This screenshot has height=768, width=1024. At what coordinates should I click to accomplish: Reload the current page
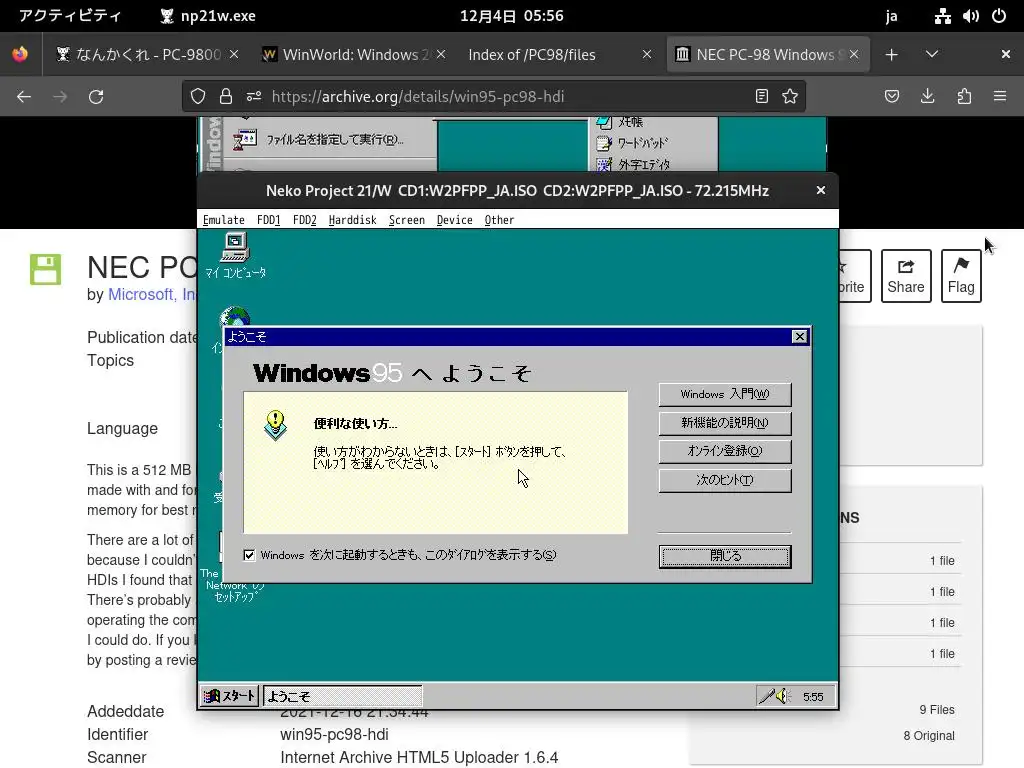coord(96,97)
